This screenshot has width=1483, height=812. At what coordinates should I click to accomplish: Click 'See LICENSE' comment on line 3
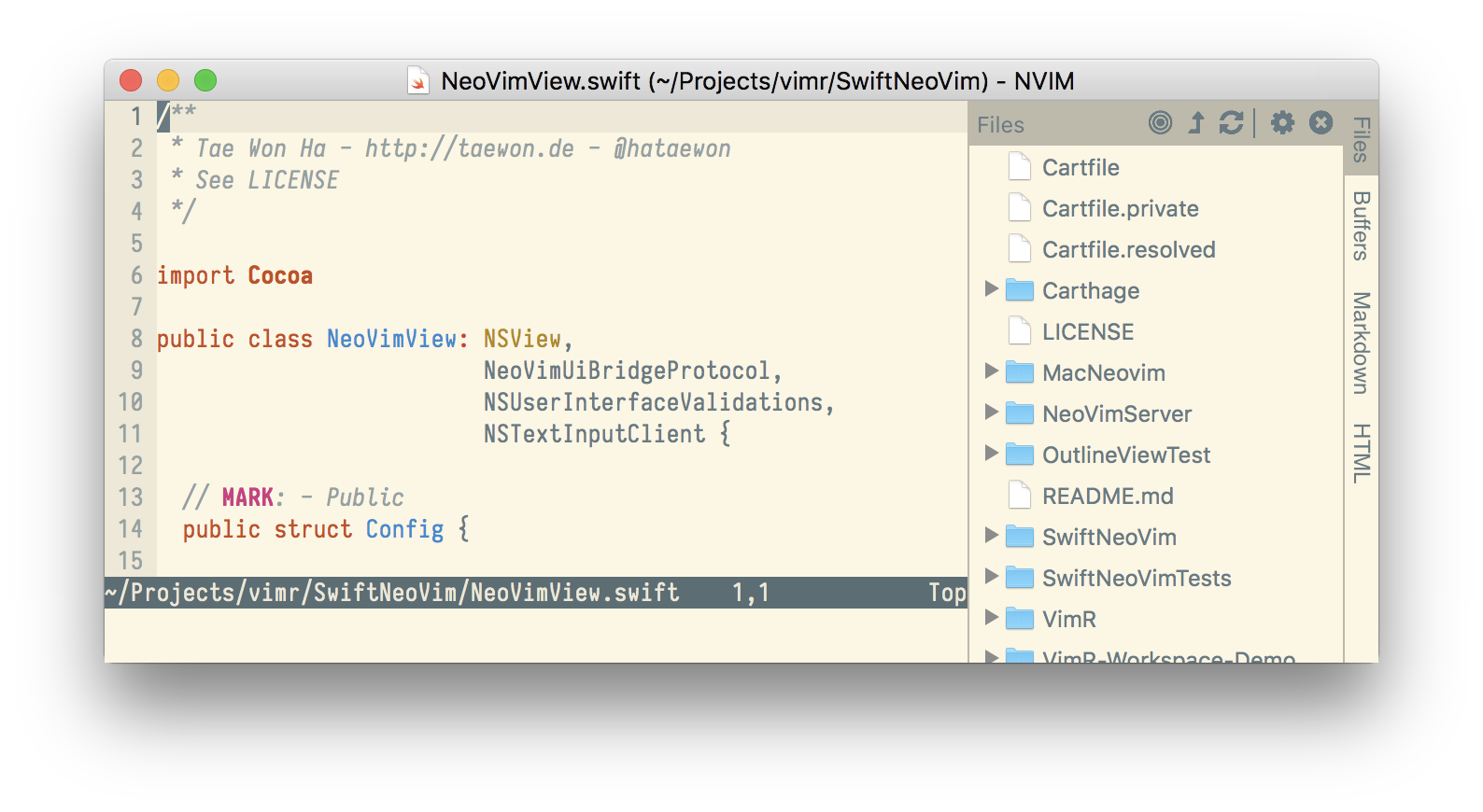(x=267, y=180)
